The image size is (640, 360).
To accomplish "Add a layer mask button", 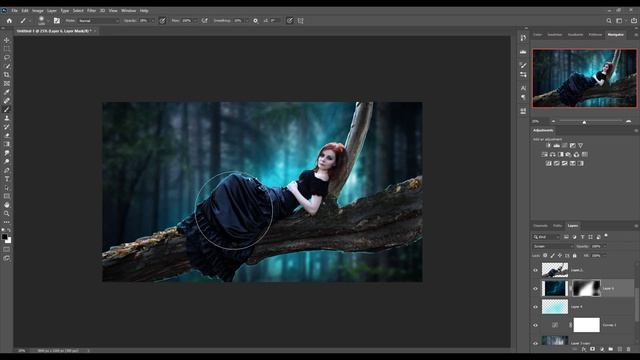I will click(592, 349).
